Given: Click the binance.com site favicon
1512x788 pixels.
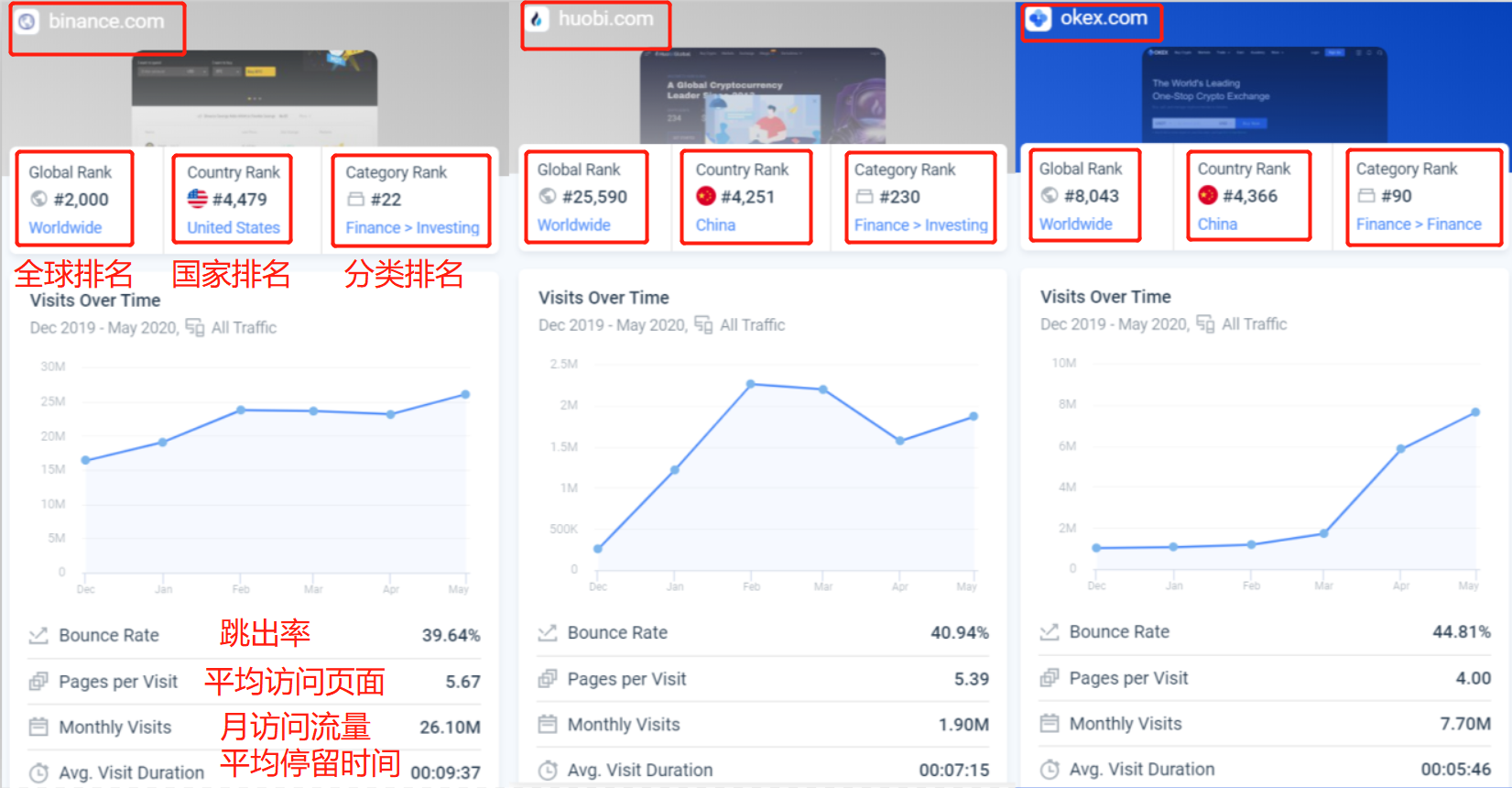Looking at the screenshot, I should click(27, 21).
